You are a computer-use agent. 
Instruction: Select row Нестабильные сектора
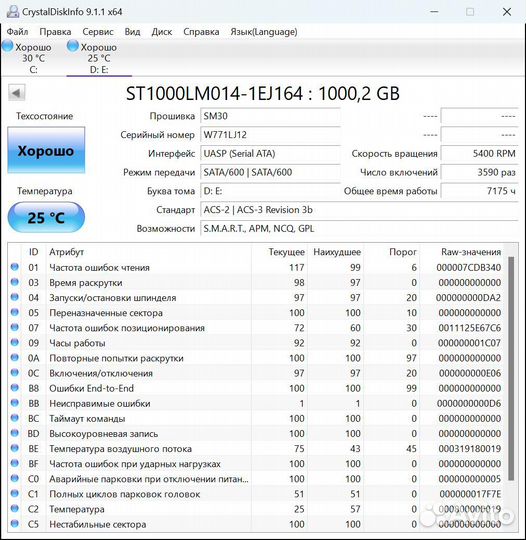click(x=257, y=524)
